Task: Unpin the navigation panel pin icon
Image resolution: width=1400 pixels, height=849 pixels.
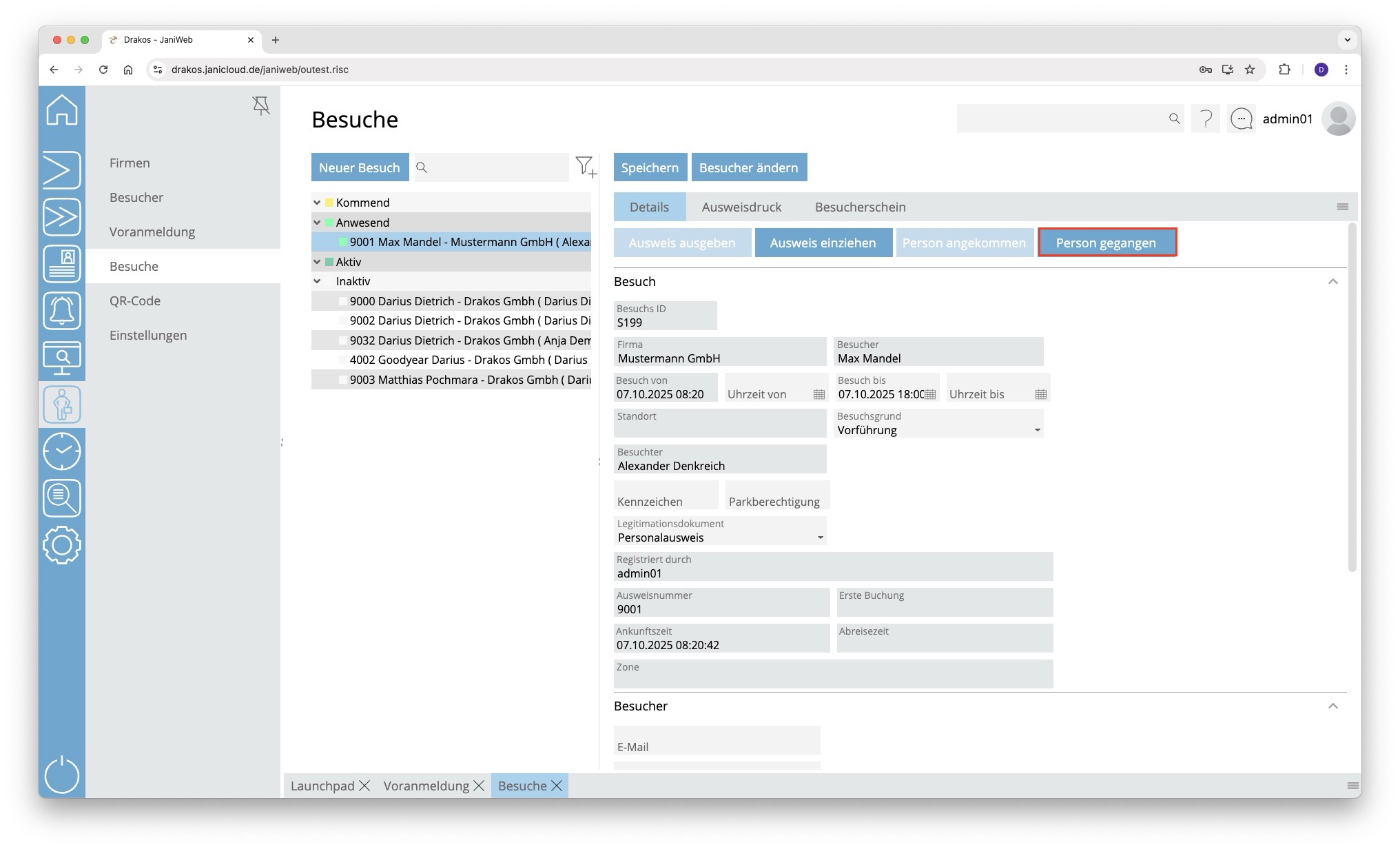Action: coord(261,105)
